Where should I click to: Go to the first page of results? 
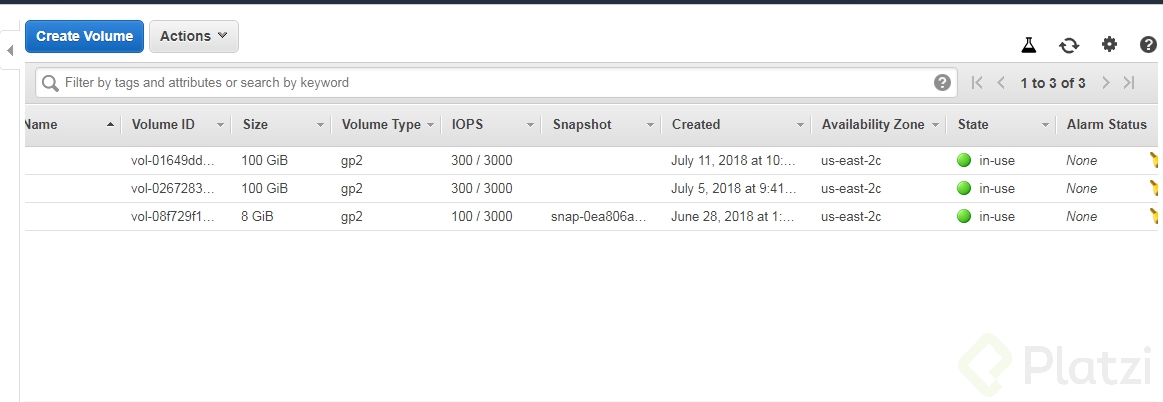(977, 83)
